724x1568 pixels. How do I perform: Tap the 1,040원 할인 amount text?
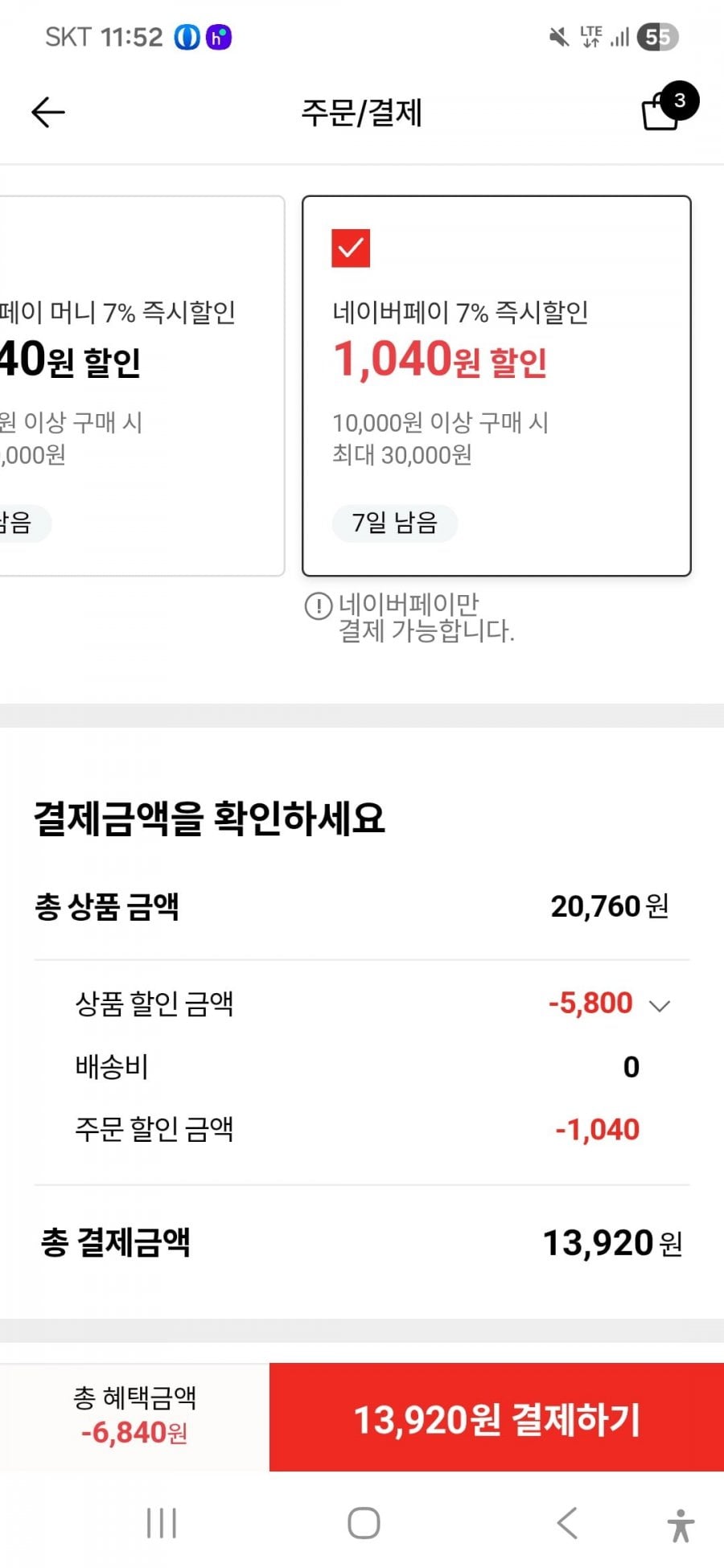[440, 359]
